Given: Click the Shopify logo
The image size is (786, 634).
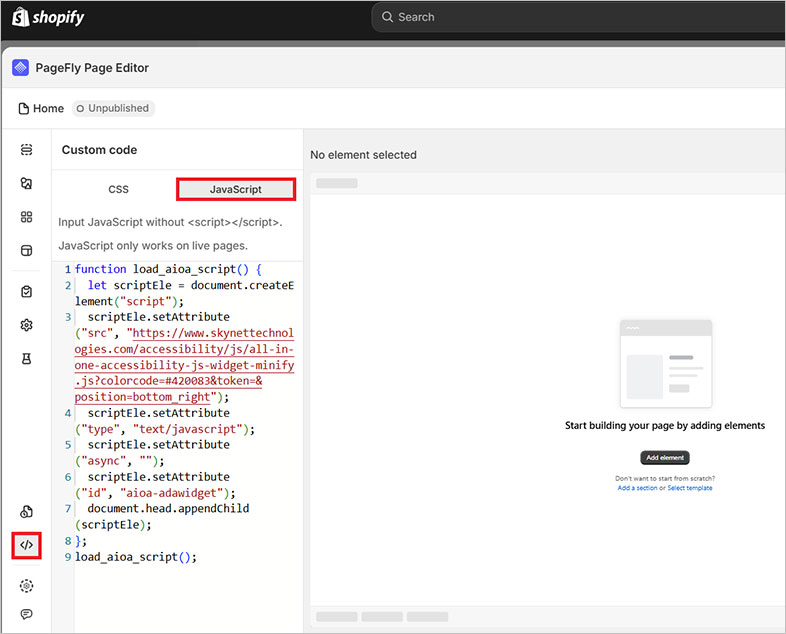Looking at the screenshot, I should (48, 17).
